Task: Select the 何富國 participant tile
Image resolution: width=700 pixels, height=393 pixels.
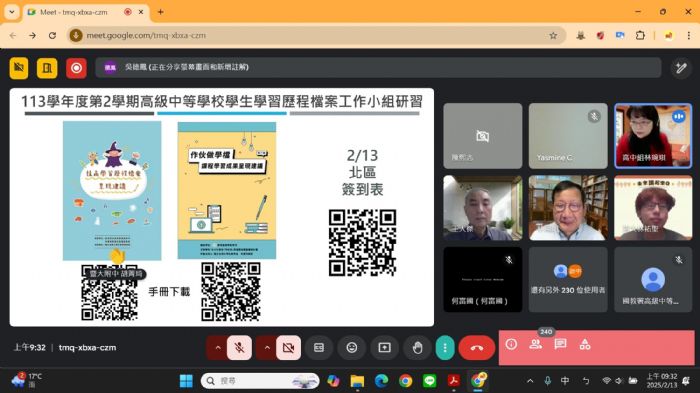Action: point(483,280)
